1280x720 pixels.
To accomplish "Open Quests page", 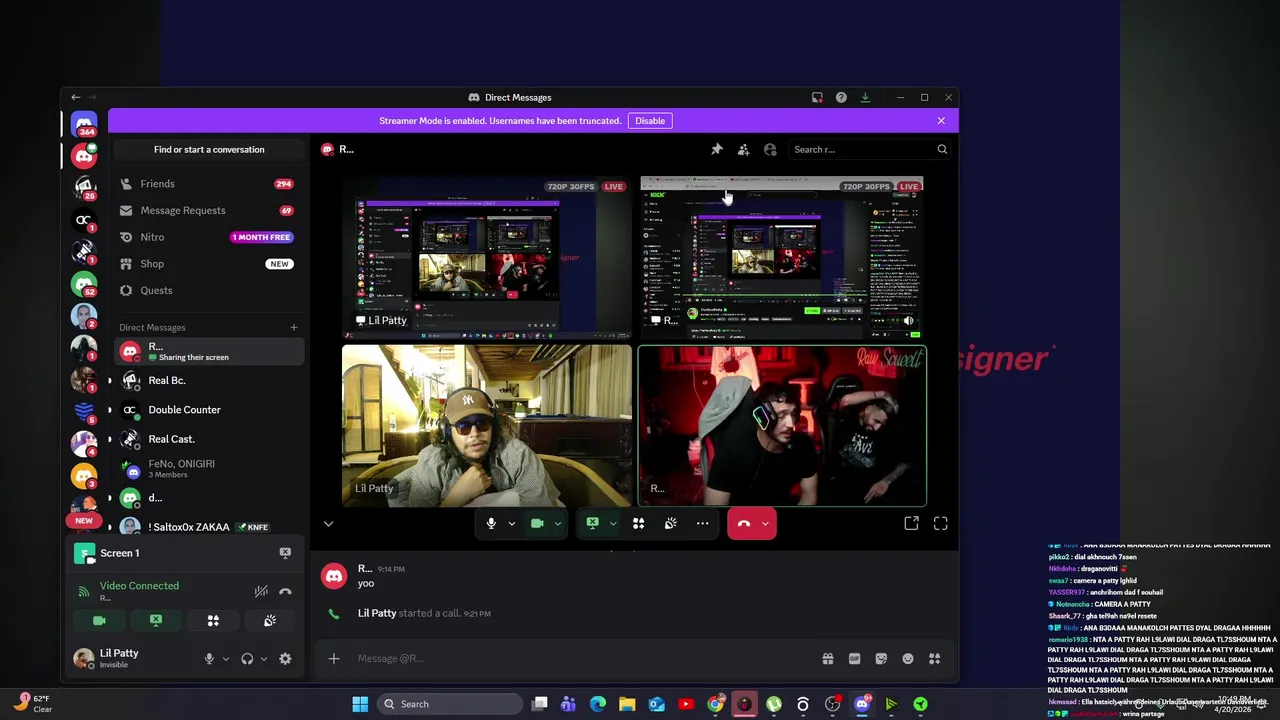I will (x=209, y=290).
